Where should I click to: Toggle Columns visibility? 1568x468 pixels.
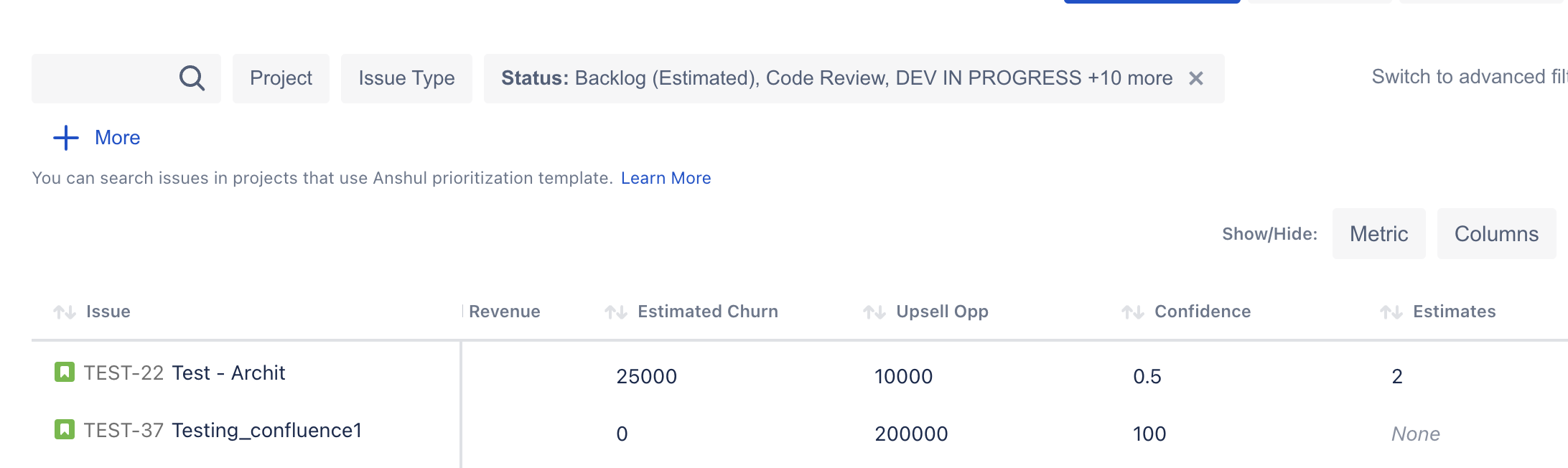(x=1495, y=233)
